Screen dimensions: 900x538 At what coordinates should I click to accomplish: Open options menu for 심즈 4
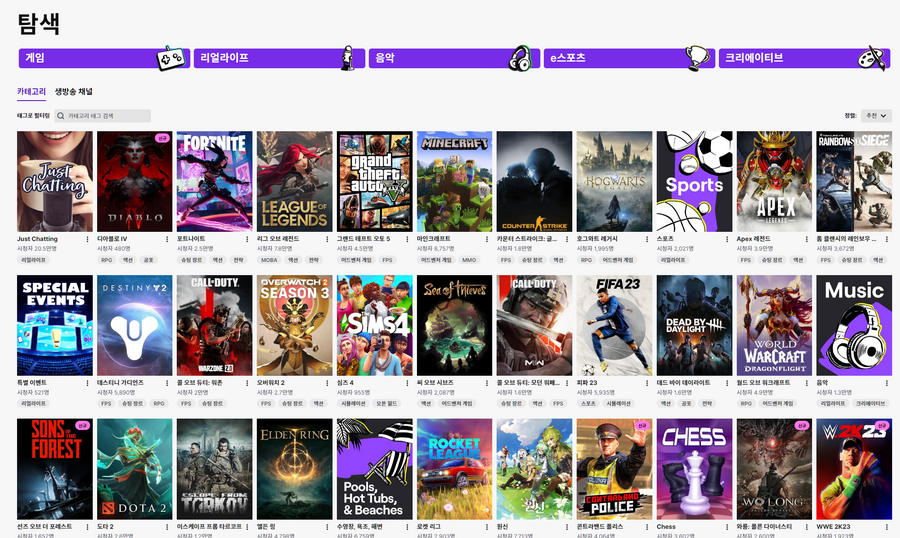click(408, 383)
